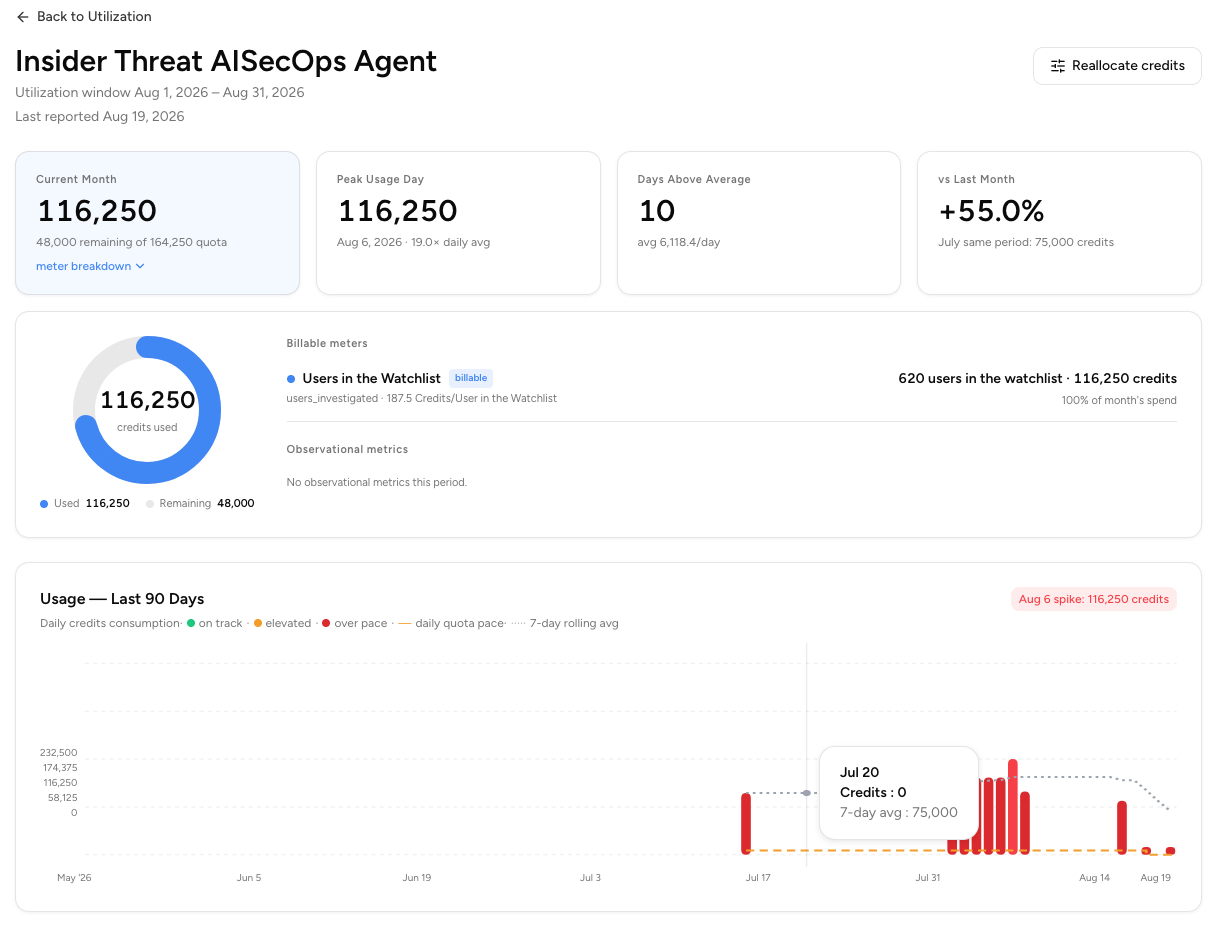Click the Aug 6 spike badge
The height and width of the screenshot is (931, 1213).
[x=1094, y=599]
